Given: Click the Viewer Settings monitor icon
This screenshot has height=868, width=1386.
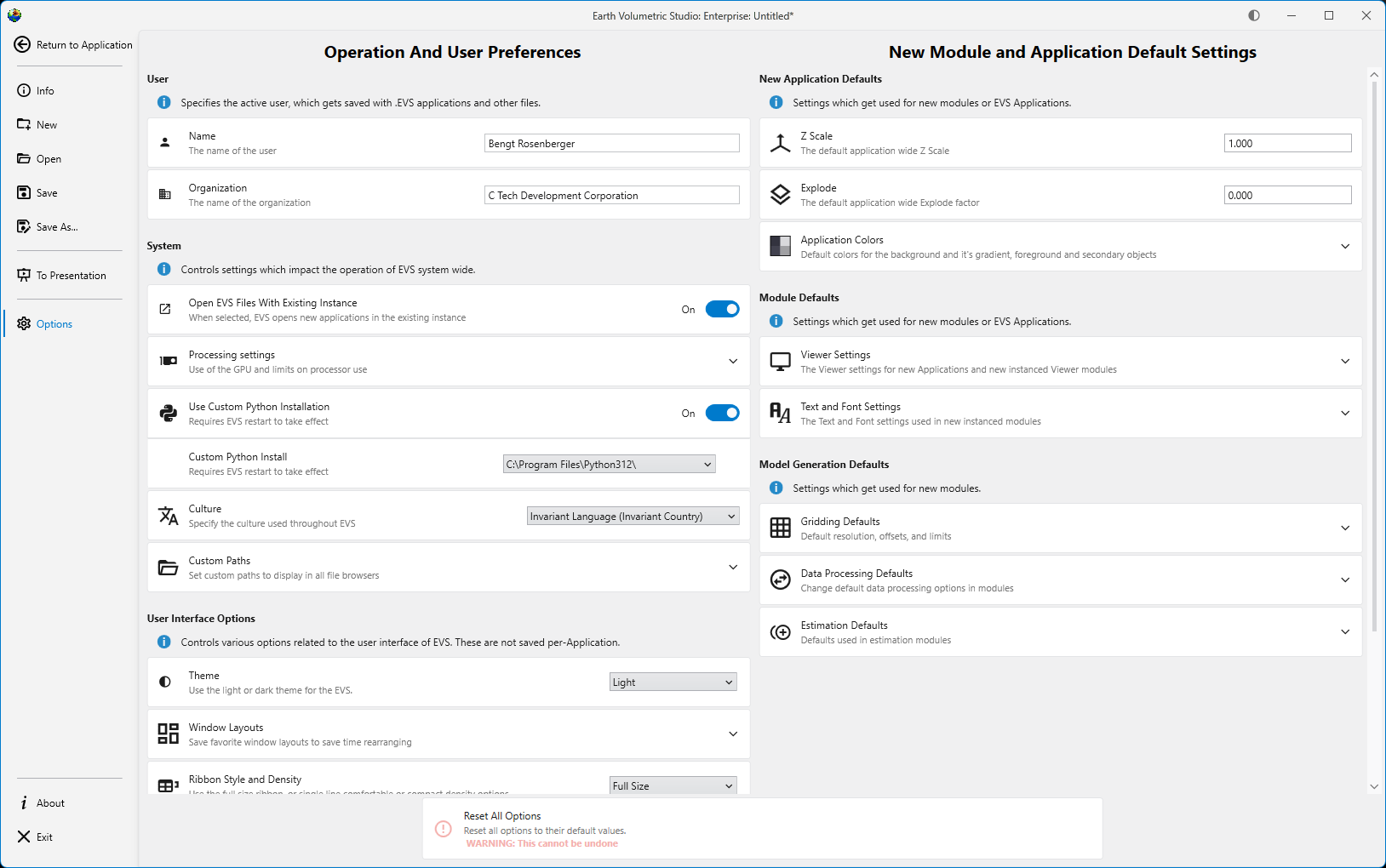Looking at the screenshot, I should click(780, 361).
